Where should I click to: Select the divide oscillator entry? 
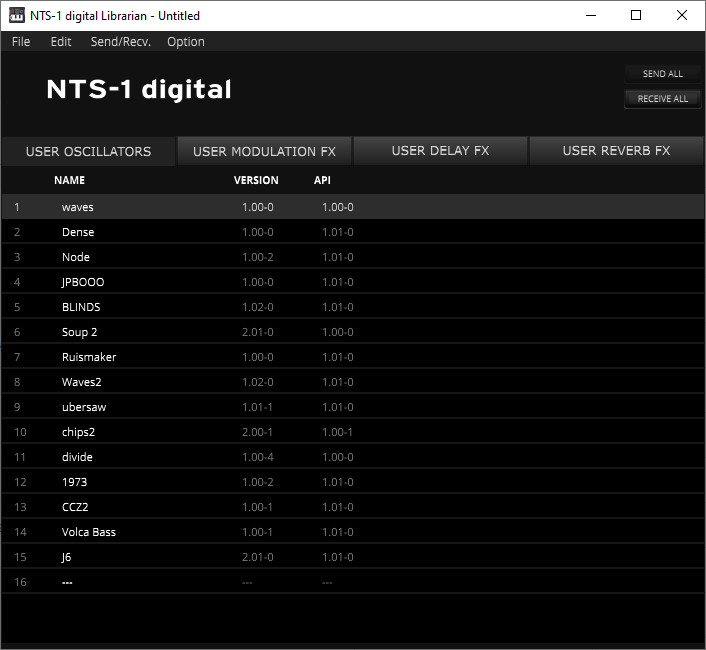pyautogui.click(x=353, y=457)
